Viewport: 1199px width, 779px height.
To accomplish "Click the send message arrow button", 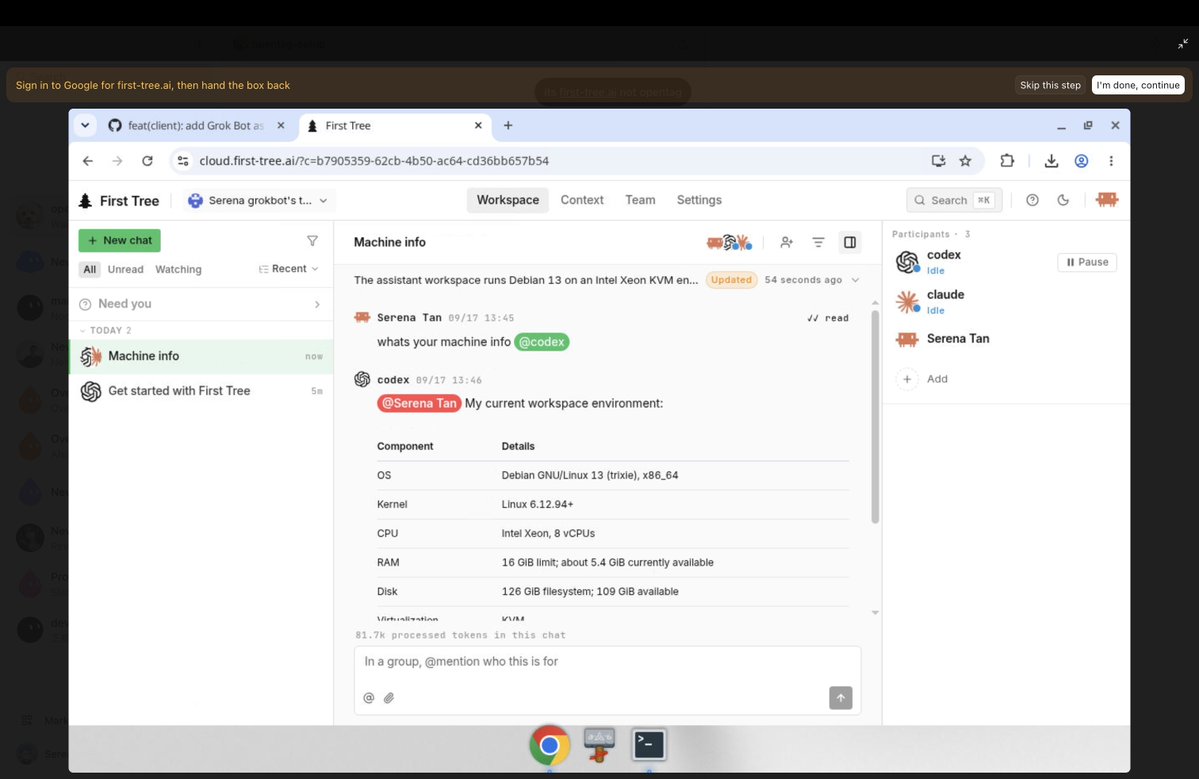I will 840,697.
